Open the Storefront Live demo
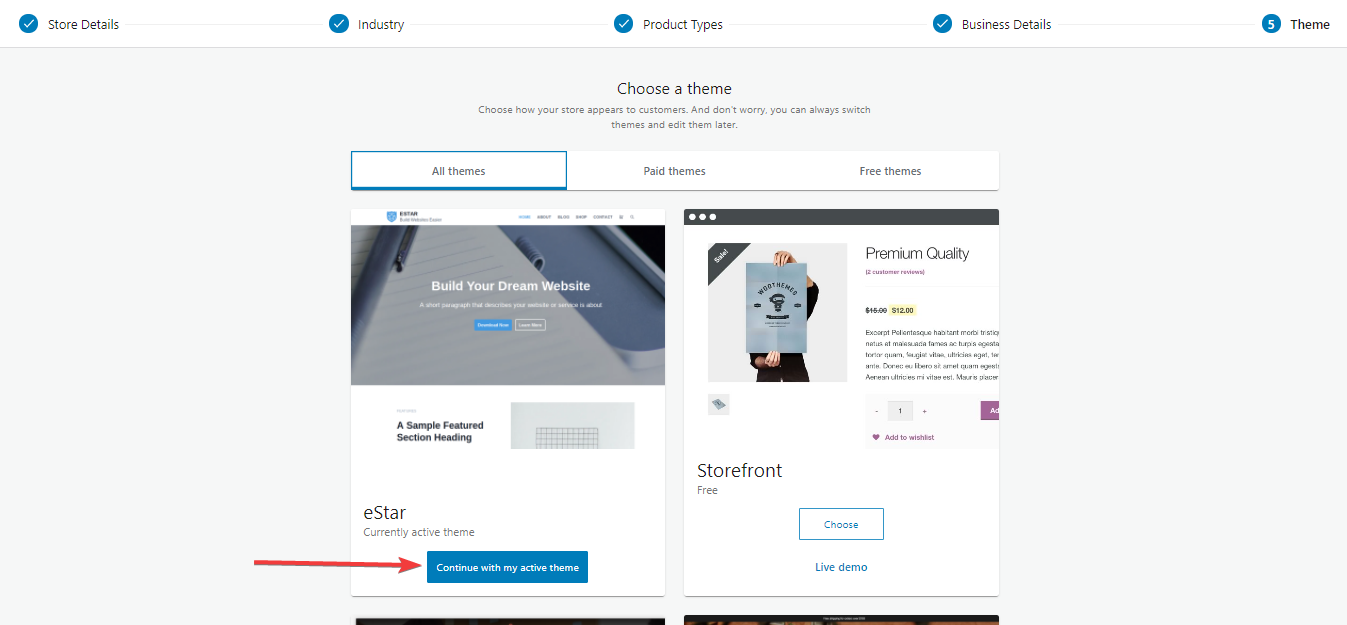Screen dimensions: 1347x625 click(841, 566)
